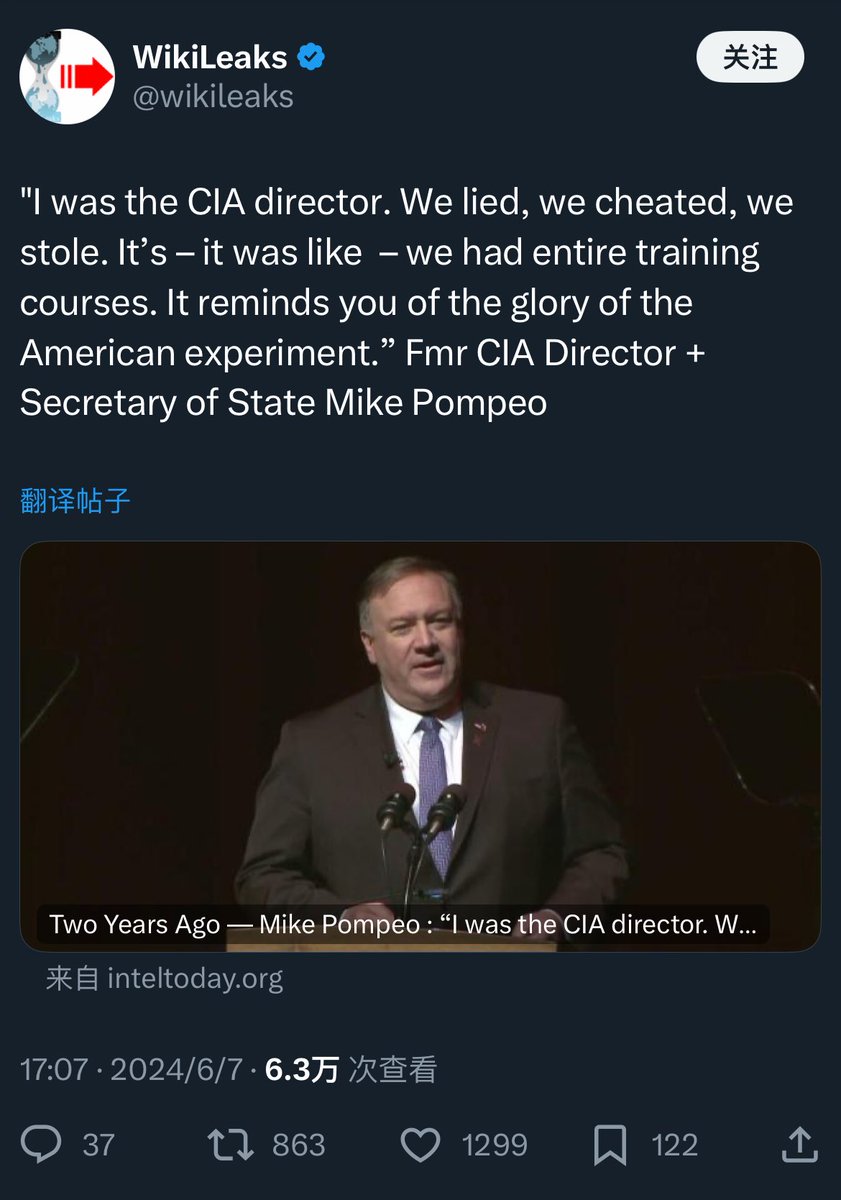Screen dimensions: 841x1200
Task: Translate the post via 翻译帖子
Action: [75, 501]
